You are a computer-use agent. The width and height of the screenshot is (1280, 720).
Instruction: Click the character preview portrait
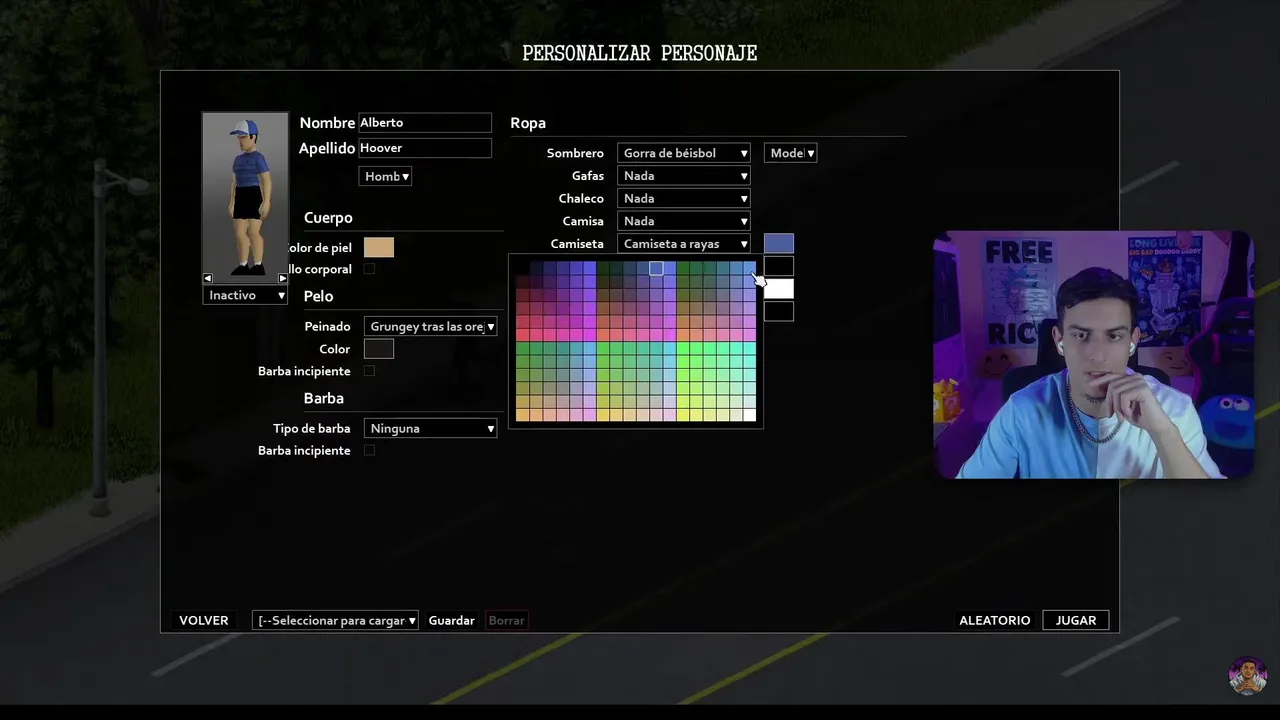(x=245, y=194)
